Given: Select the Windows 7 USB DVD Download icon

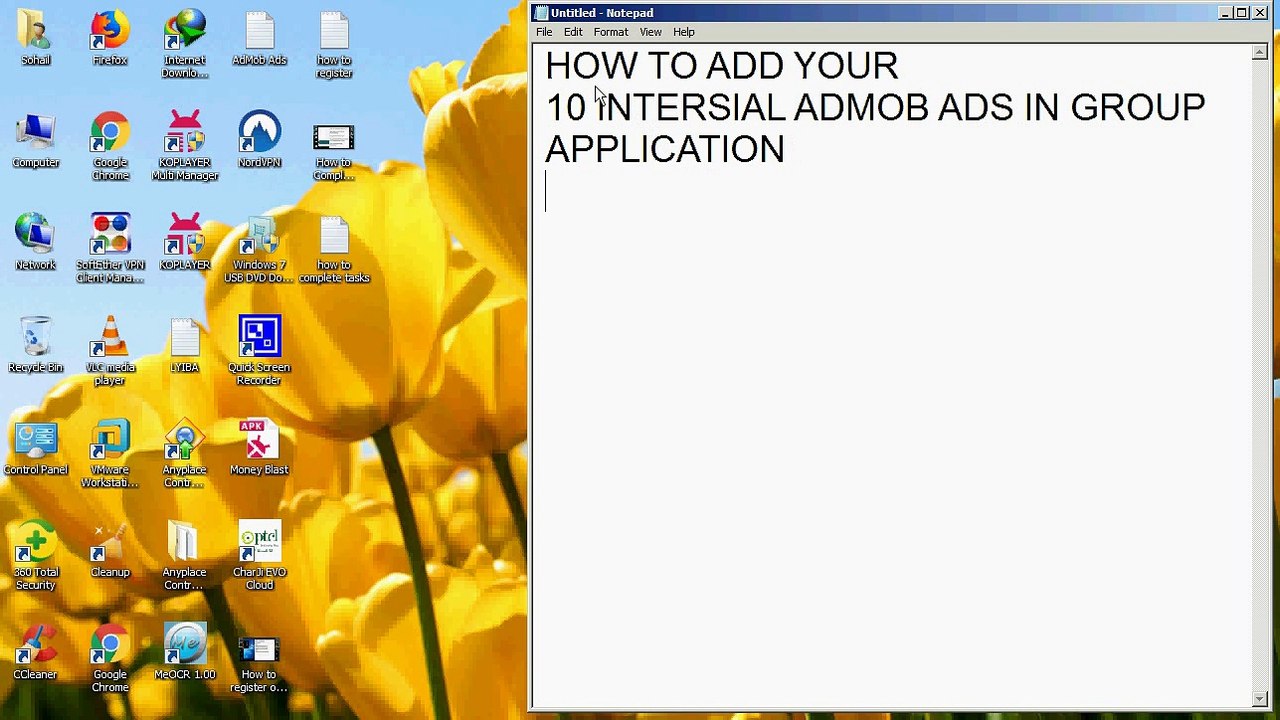Looking at the screenshot, I should 259,250.
